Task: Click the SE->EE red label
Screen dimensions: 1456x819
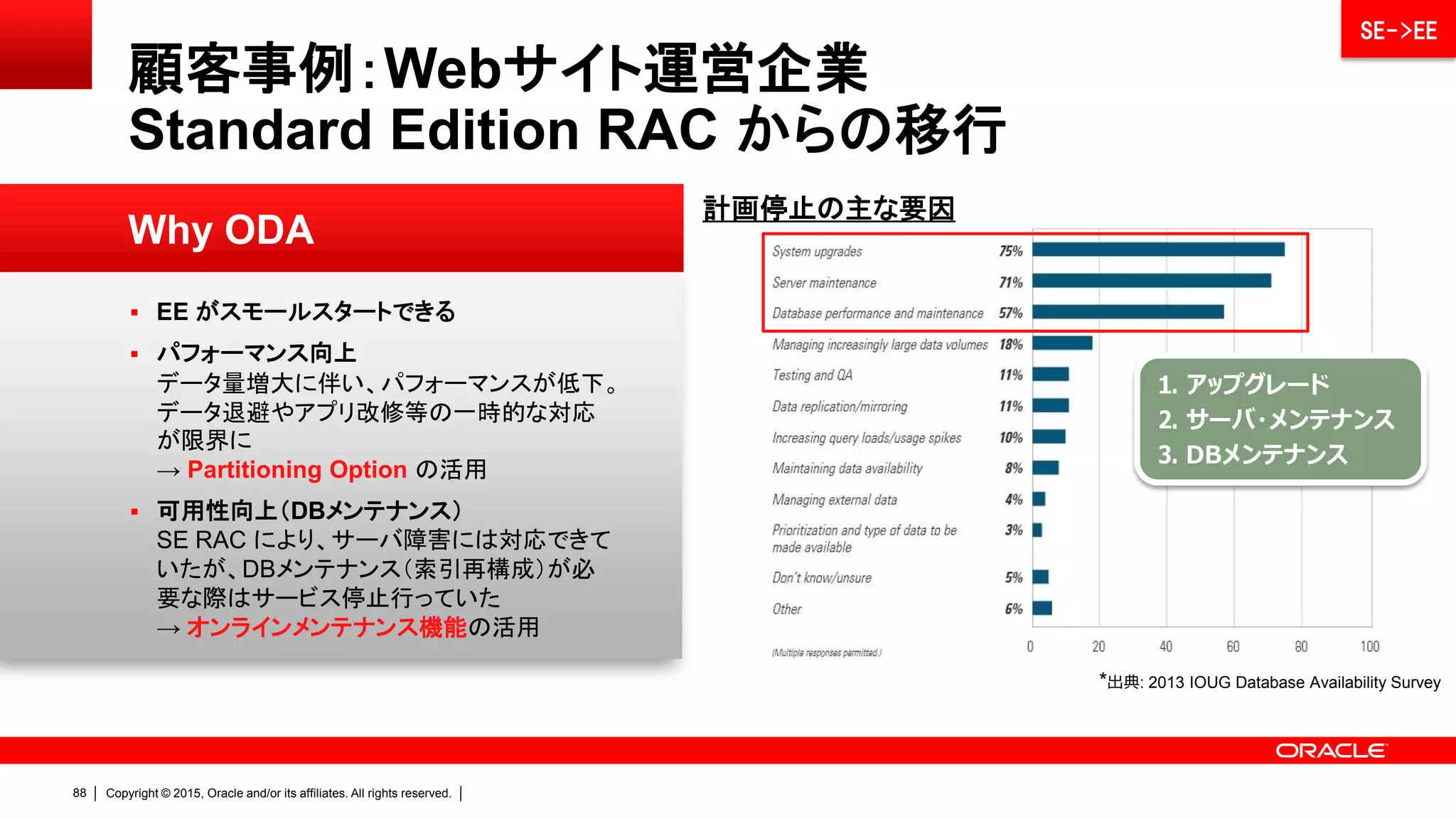Action: pos(1398,29)
